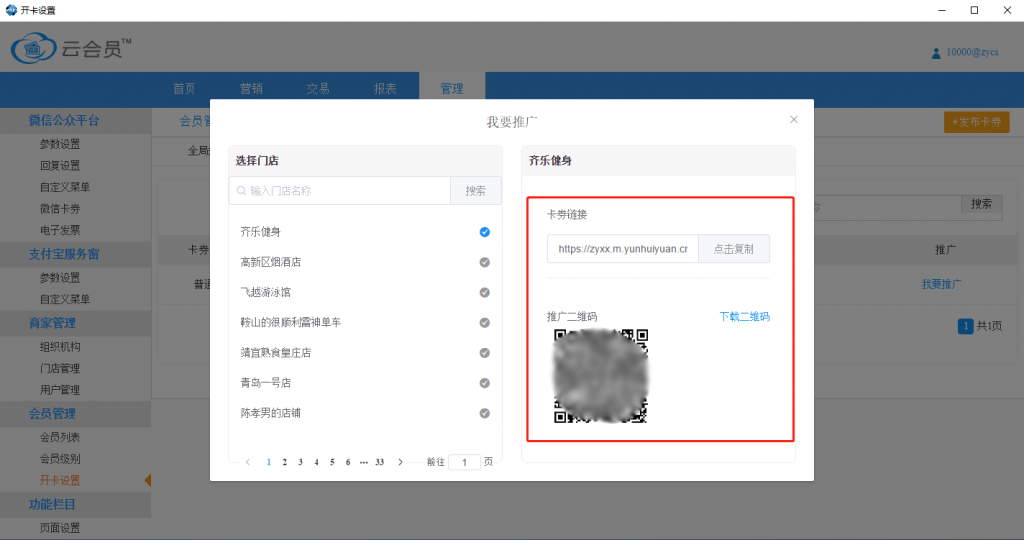Expand the 功能栏目 sidebar section
The height and width of the screenshot is (540, 1024).
[x=75, y=504]
